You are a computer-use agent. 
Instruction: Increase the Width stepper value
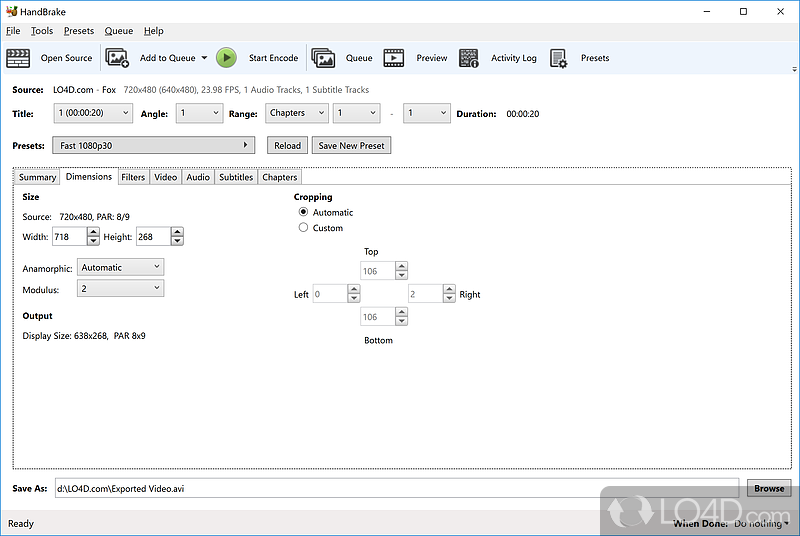click(x=93, y=232)
